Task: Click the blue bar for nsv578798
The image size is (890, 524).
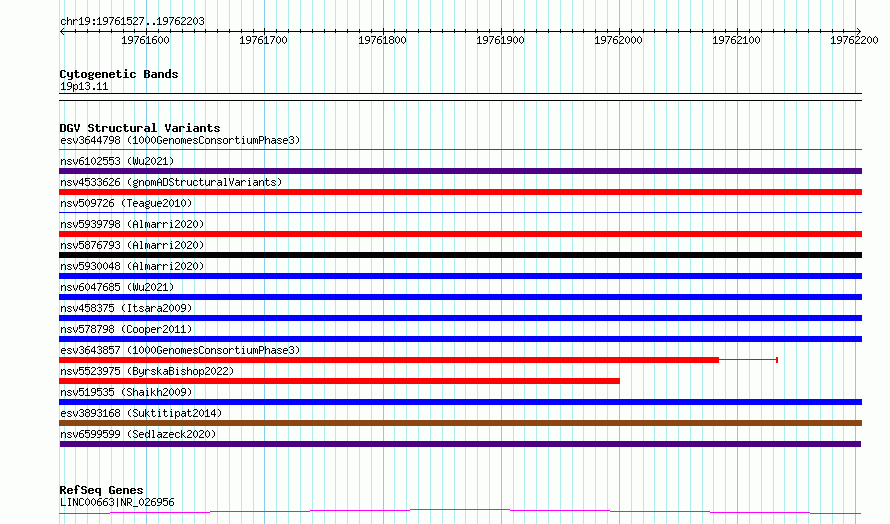Action: (x=460, y=339)
